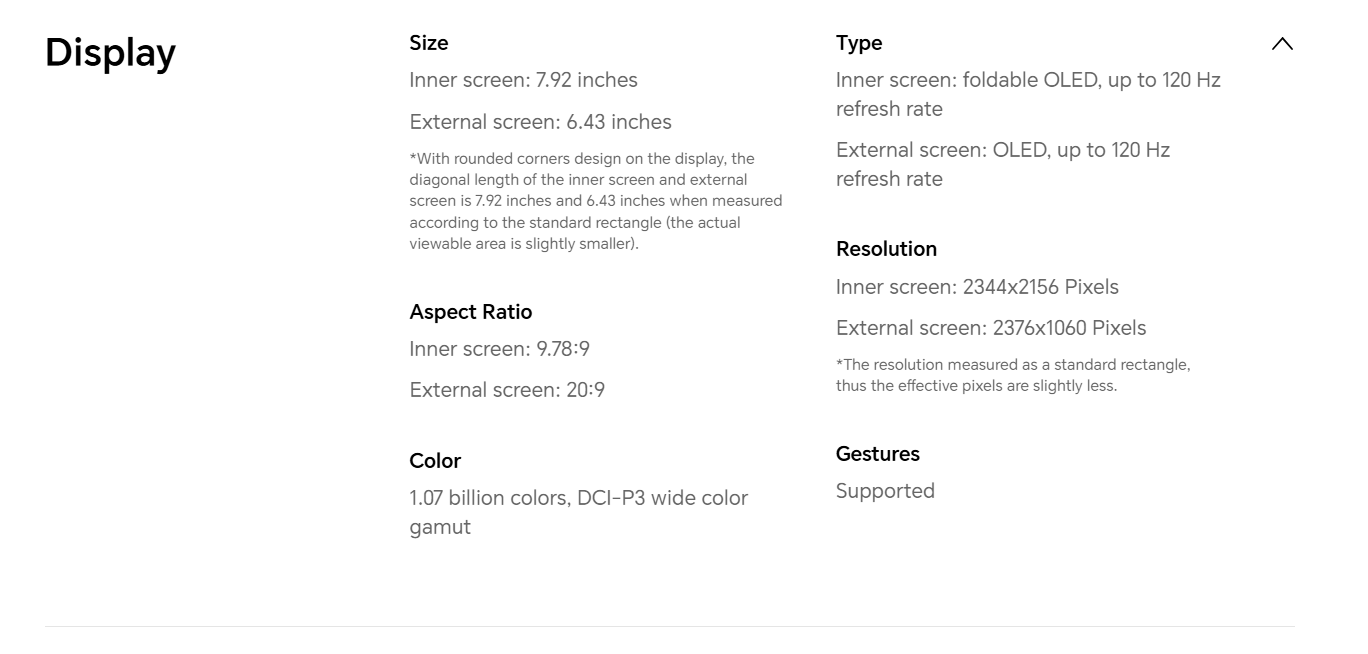Screen dimensions: 1368x654
Task: Click the foldable OLED inner screen text
Action: pyautogui.click(x=1028, y=94)
